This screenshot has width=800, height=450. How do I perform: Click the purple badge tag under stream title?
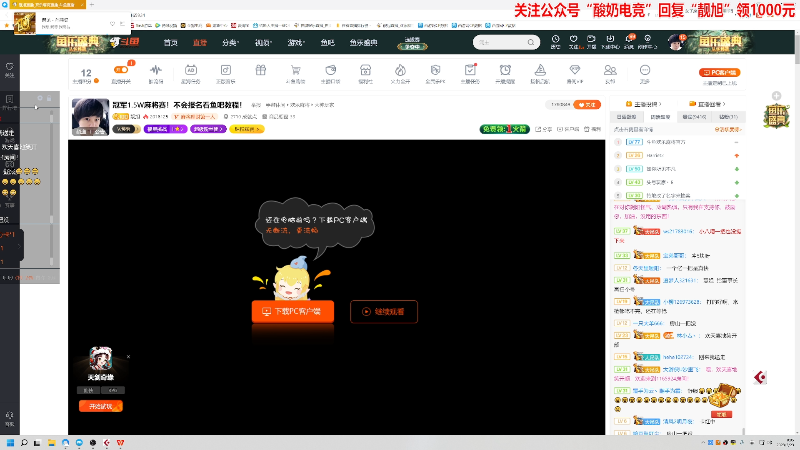click(x=165, y=129)
